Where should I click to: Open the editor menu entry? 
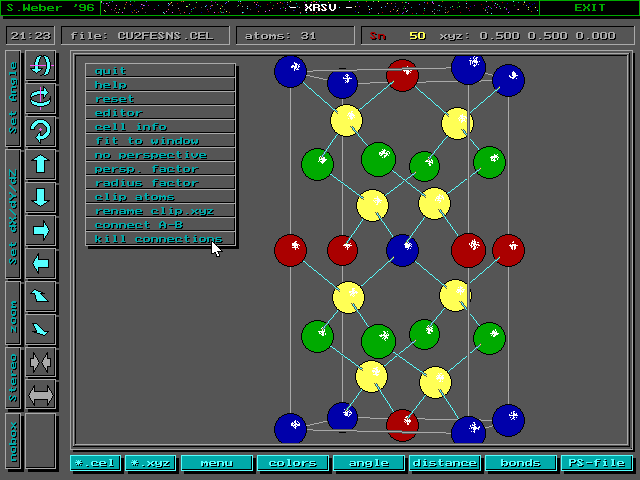[x=160, y=113]
